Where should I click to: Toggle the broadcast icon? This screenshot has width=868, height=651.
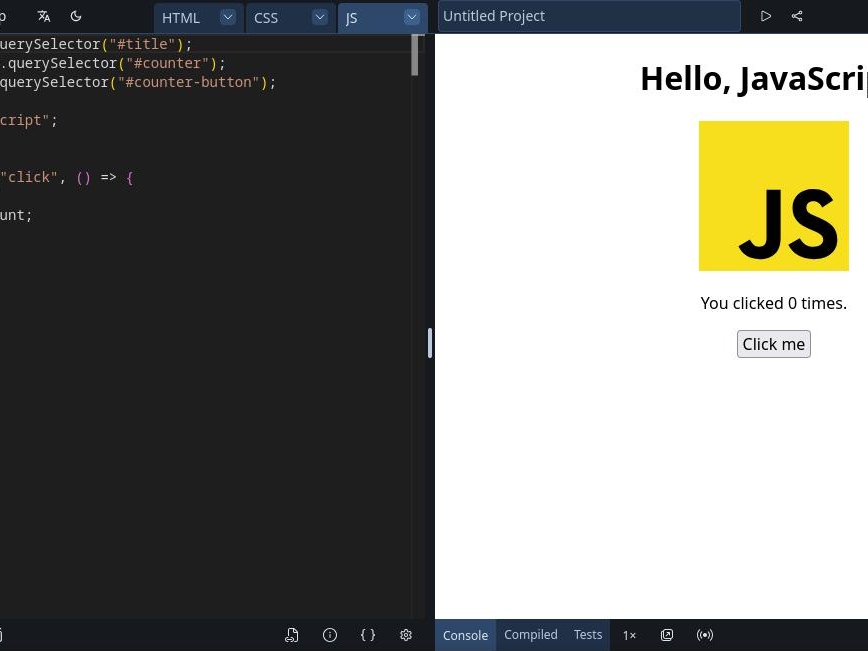click(705, 635)
